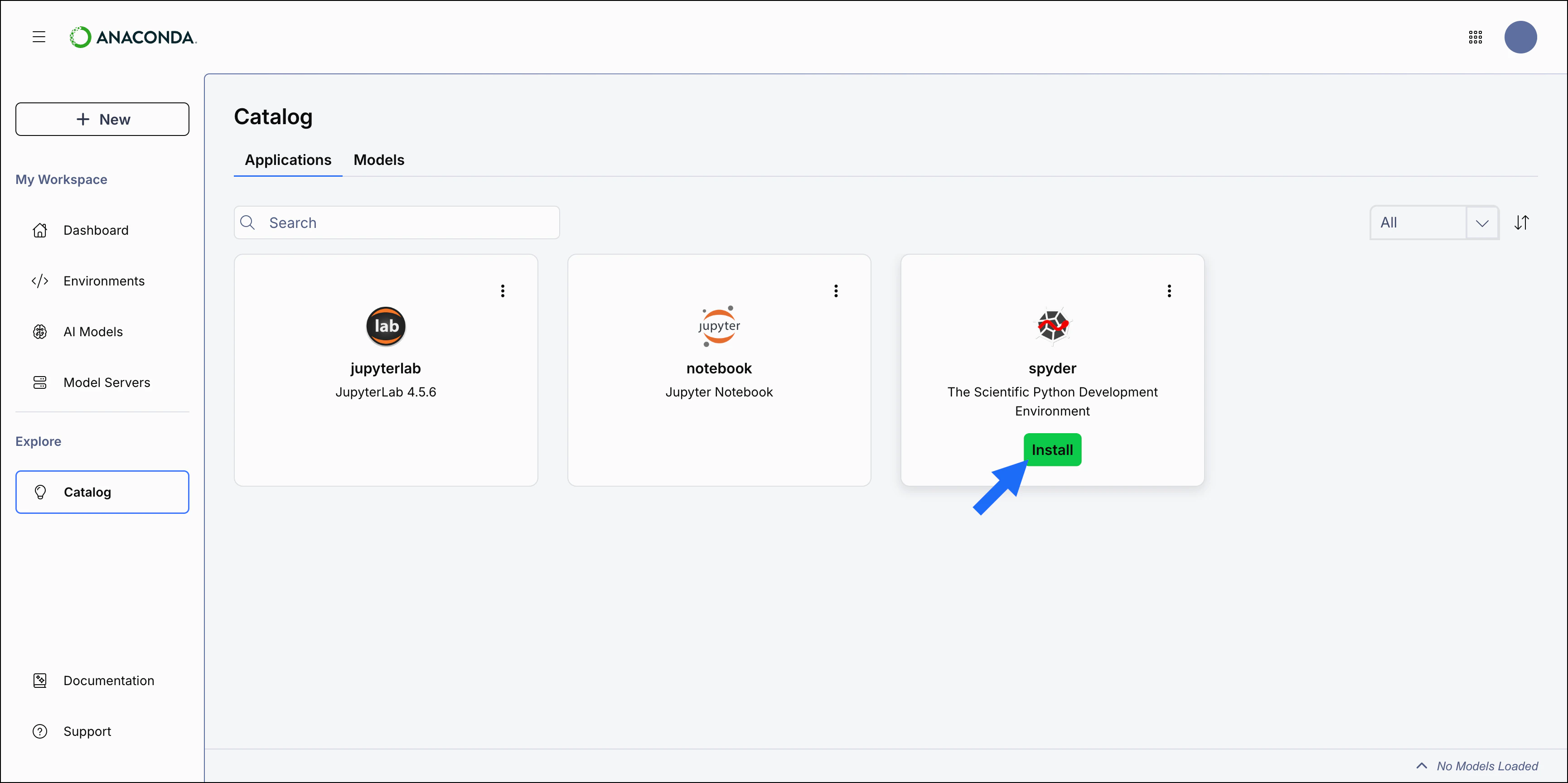
Task: Switch to the Models tab
Action: pyautogui.click(x=378, y=160)
